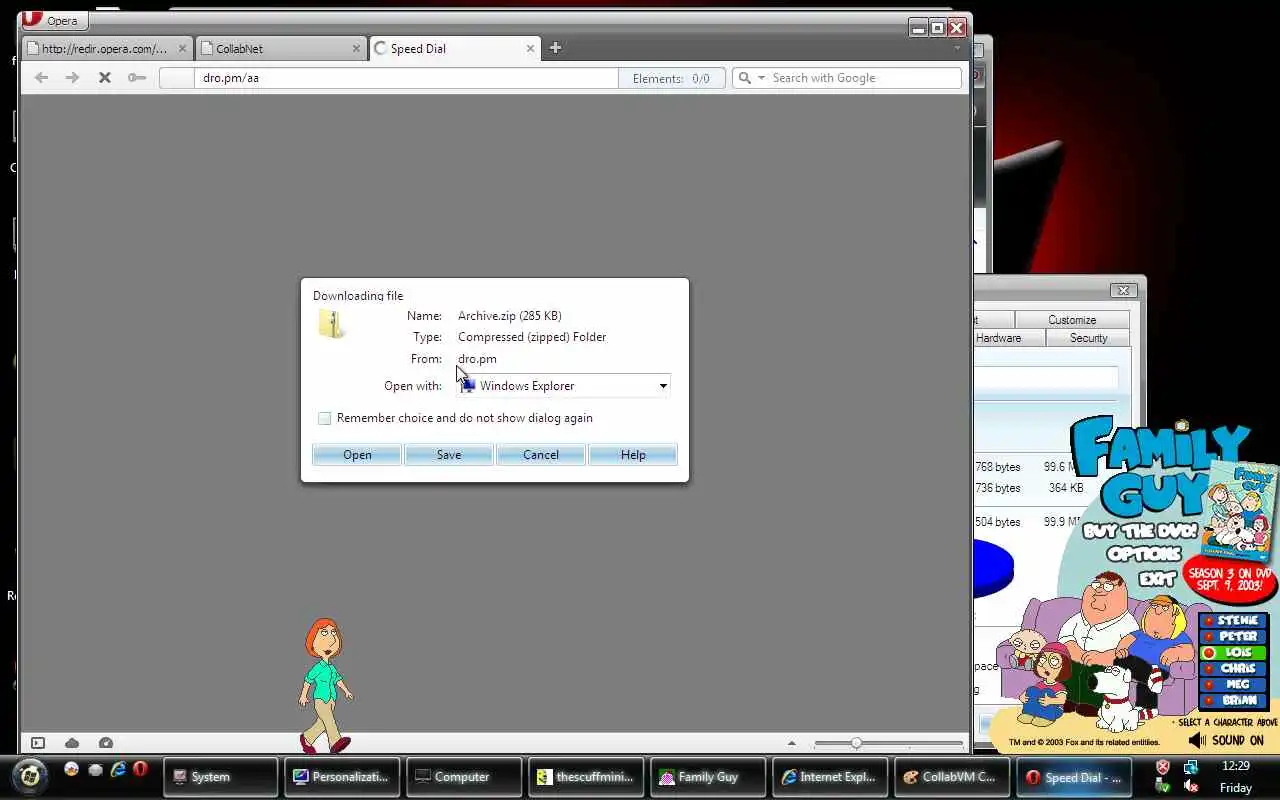Click the zipped folder icon in dialog

(x=332, y=323)
